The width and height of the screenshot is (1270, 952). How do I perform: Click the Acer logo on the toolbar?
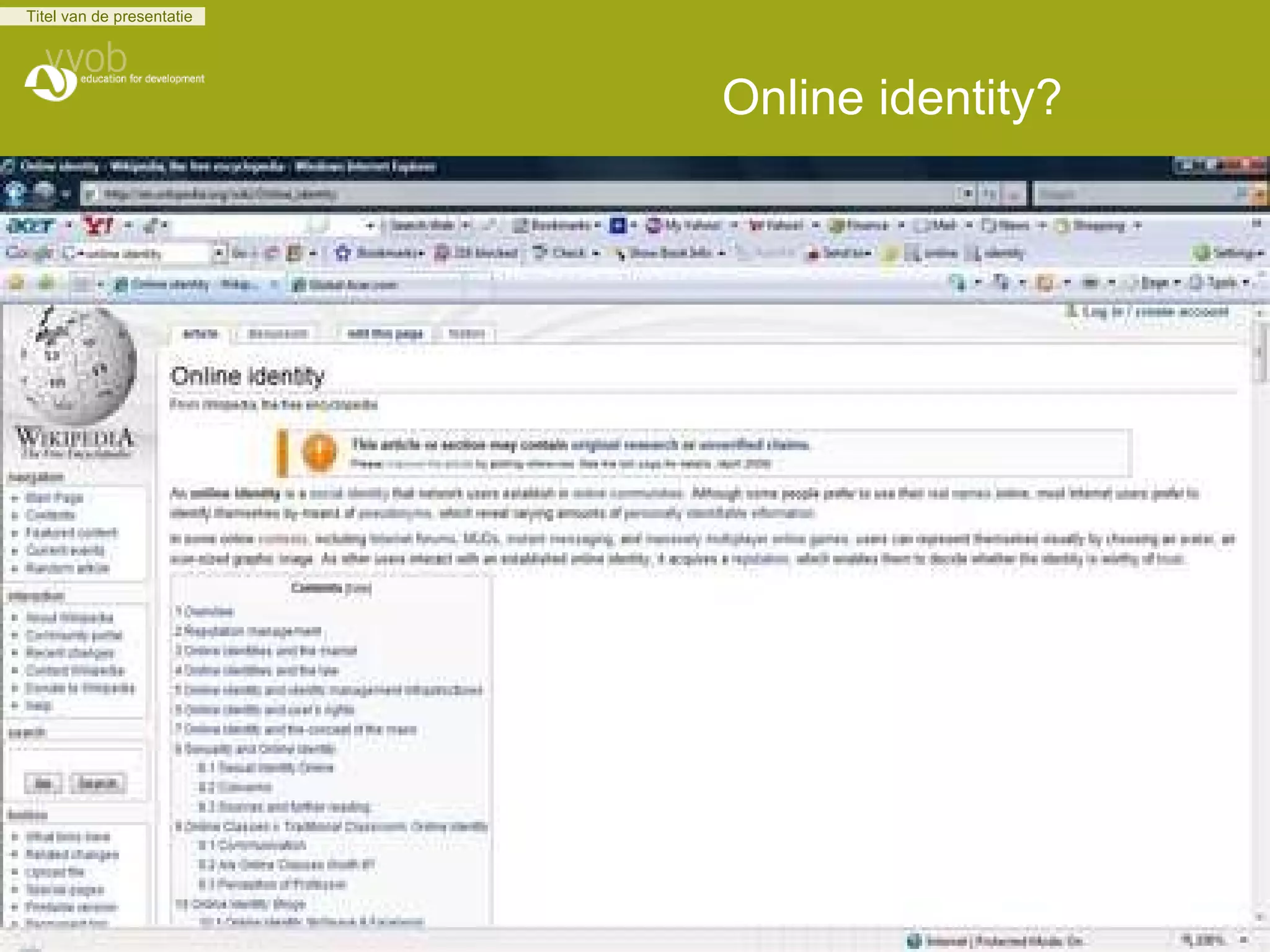[x=30, y=226]
